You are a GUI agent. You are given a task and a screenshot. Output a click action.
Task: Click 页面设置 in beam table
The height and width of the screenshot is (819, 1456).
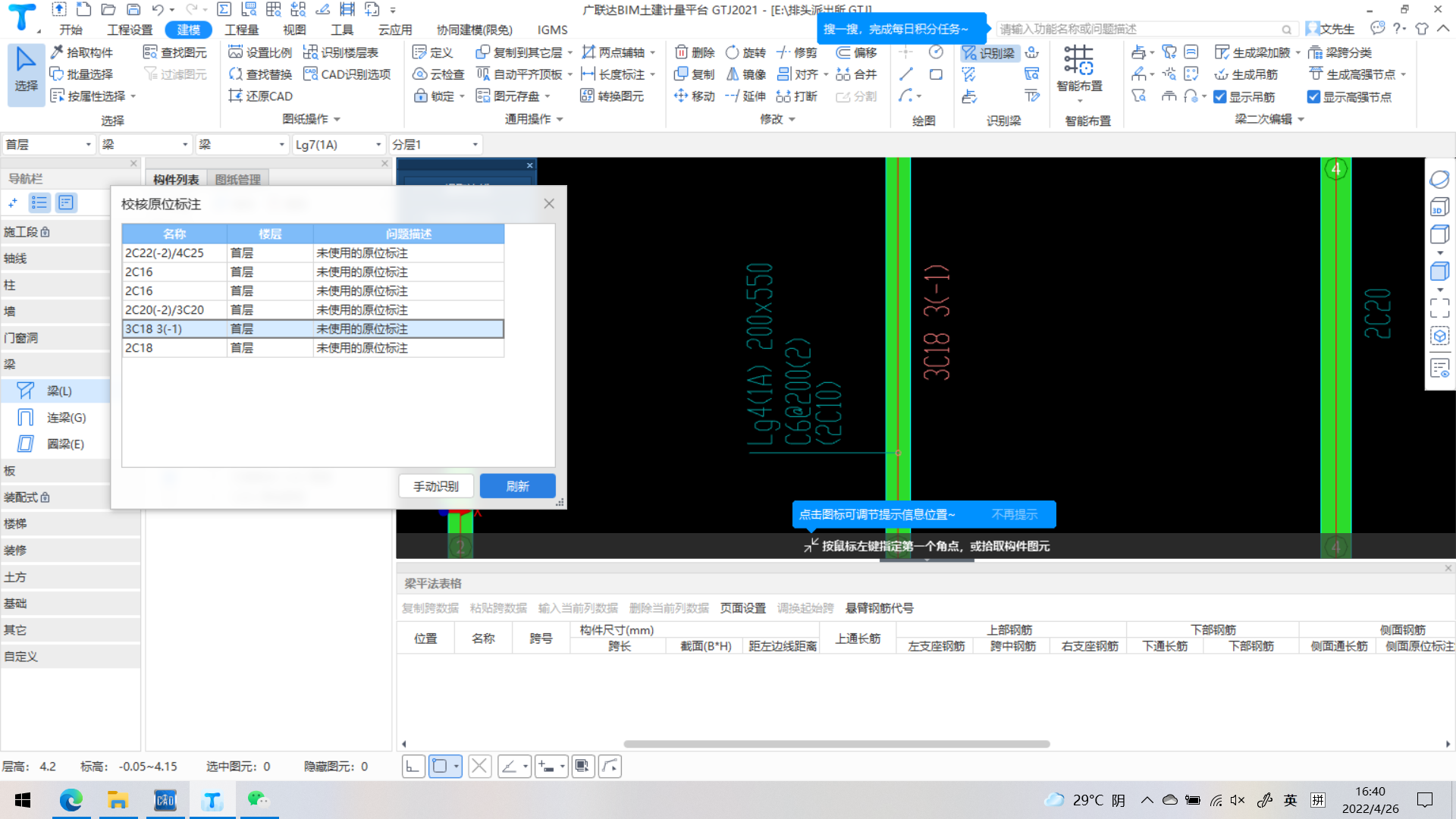(743, 608)
